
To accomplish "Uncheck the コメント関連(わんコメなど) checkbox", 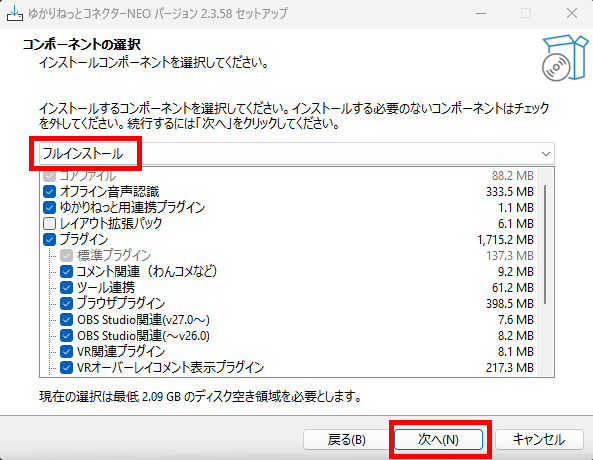I will click(x=67, y=271).
